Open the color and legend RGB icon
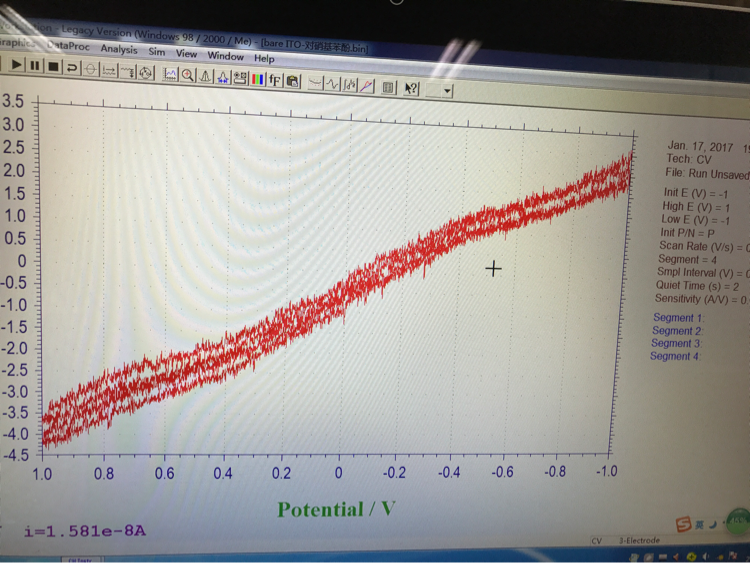Image resolution: width=750 pixels, height=563 pixels. tap(258, 79)
